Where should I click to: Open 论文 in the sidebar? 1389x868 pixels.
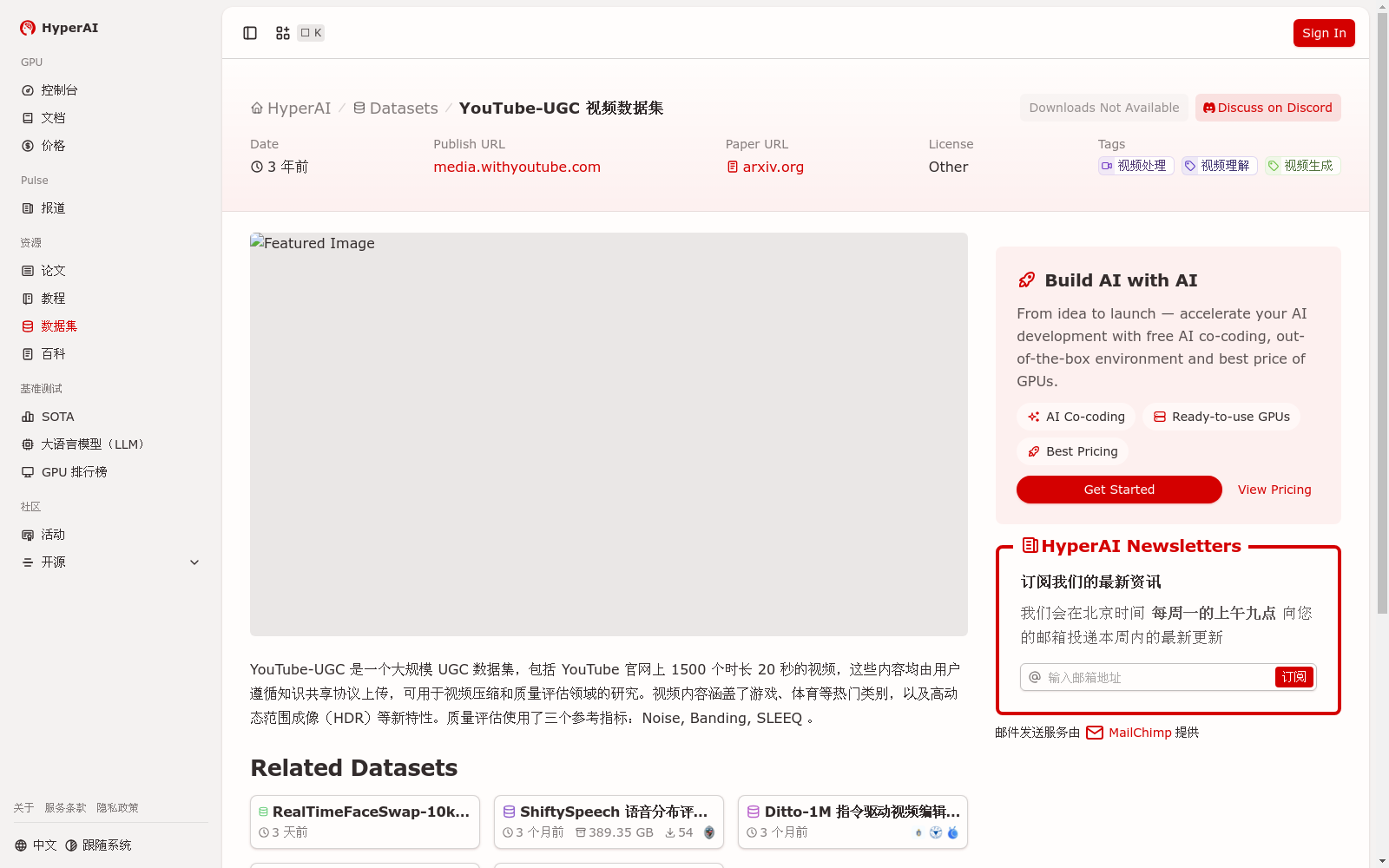tap(111, 271)
